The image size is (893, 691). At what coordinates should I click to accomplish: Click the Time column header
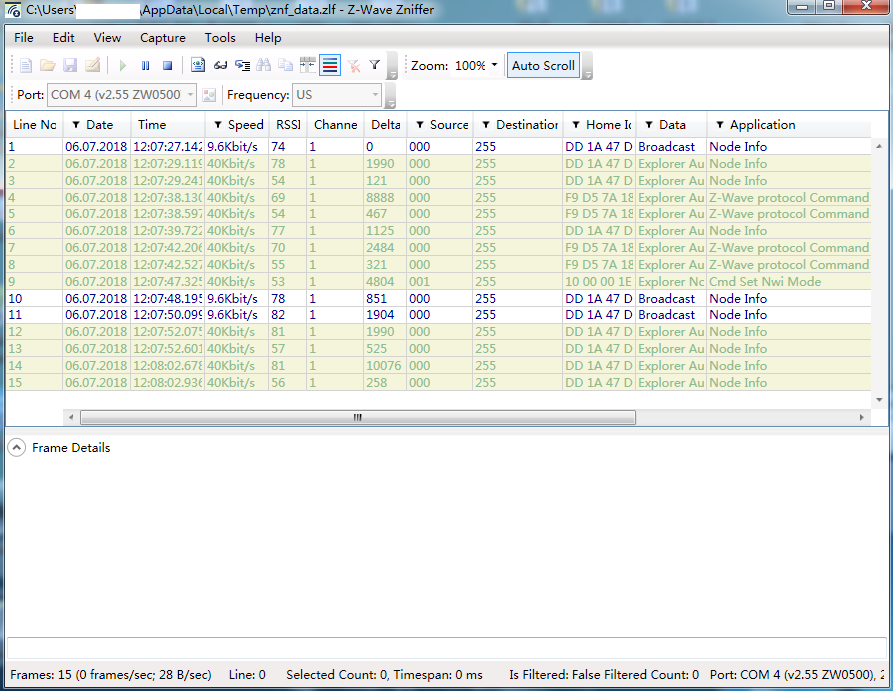167,125
